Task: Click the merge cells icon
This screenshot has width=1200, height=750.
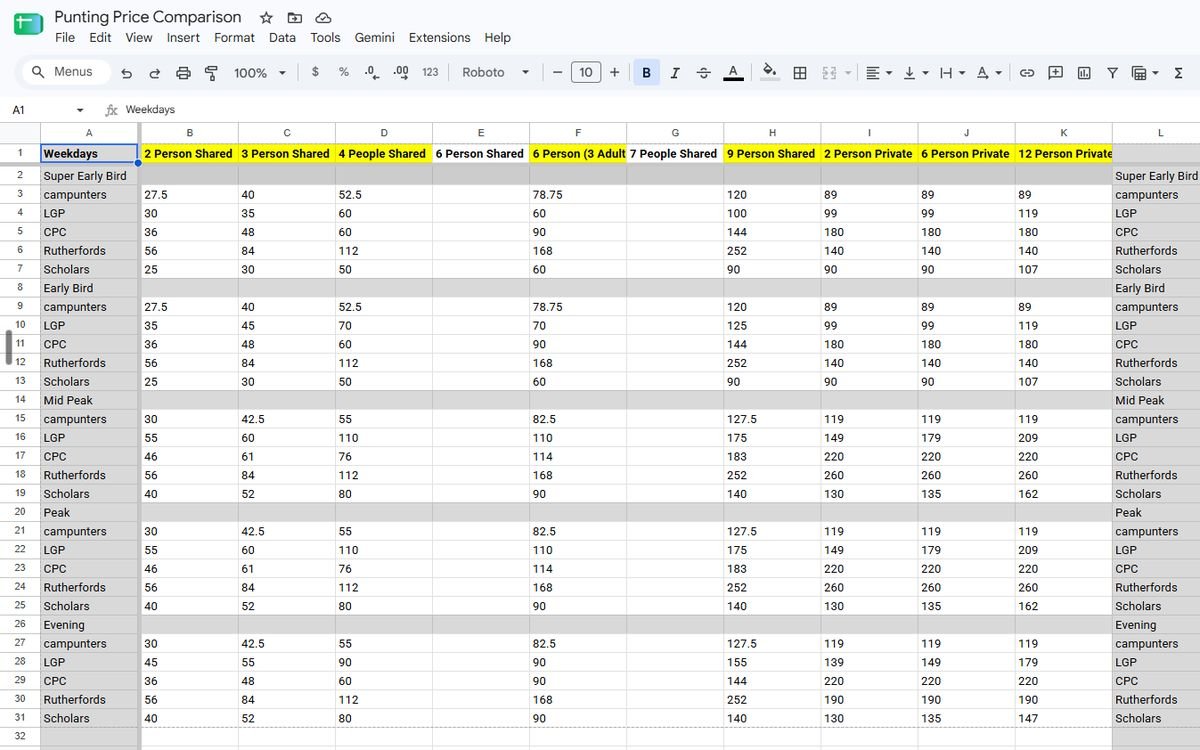Action: (x=829, y=73)
